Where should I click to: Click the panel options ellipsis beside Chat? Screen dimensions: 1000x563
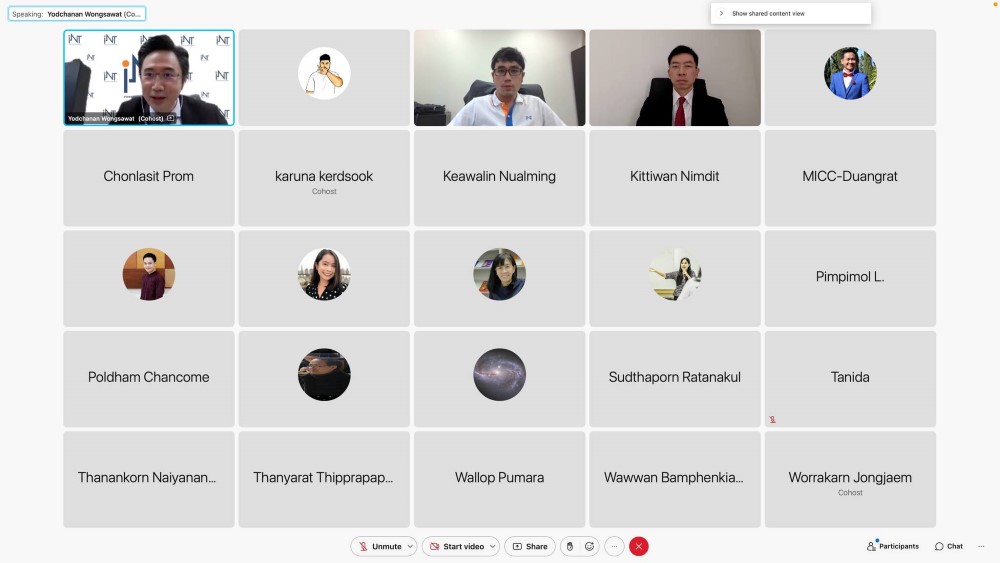point(981,546)
